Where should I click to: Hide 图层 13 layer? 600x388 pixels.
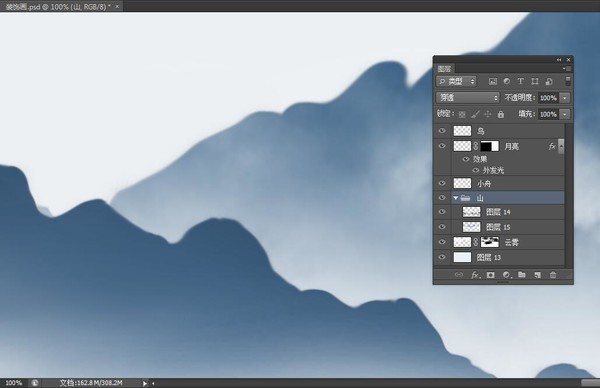click(442, 257)
